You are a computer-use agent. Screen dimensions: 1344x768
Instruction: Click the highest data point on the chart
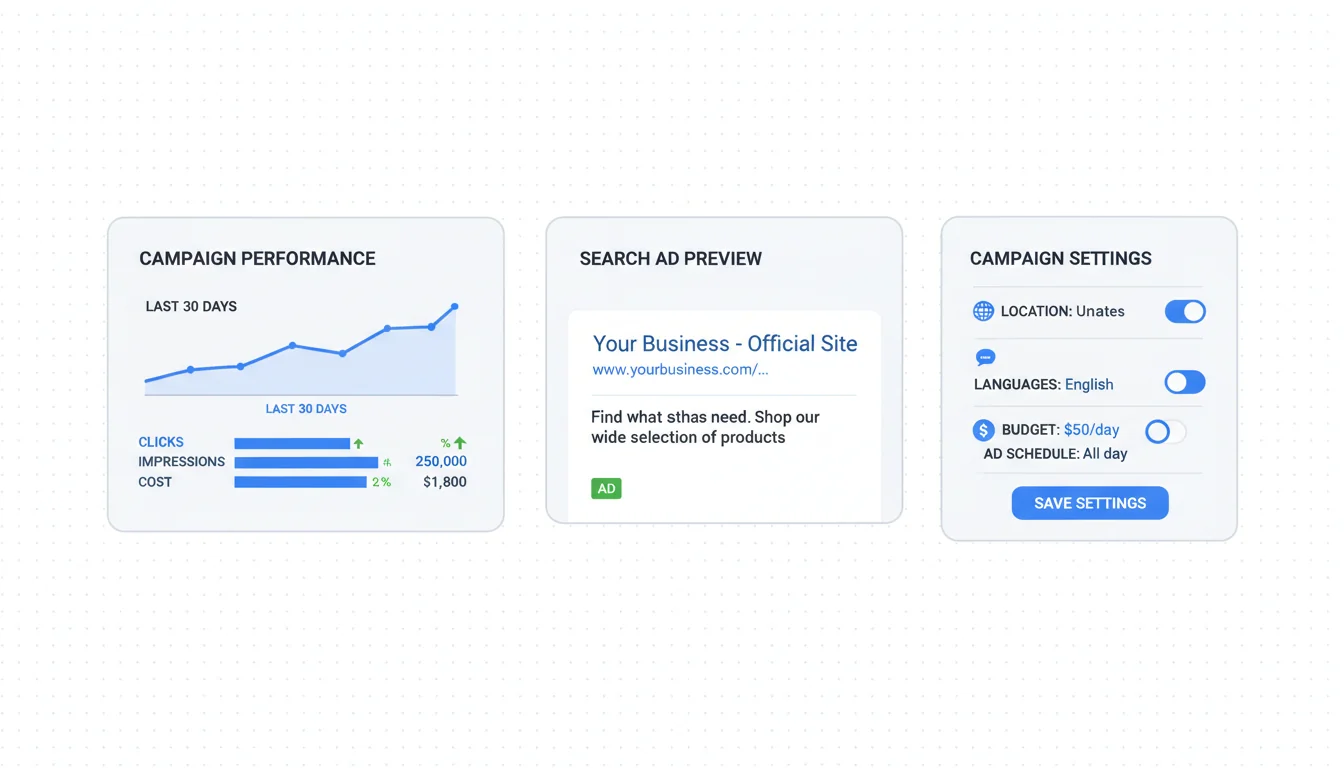pyautogui.click(x=455, y=307)
